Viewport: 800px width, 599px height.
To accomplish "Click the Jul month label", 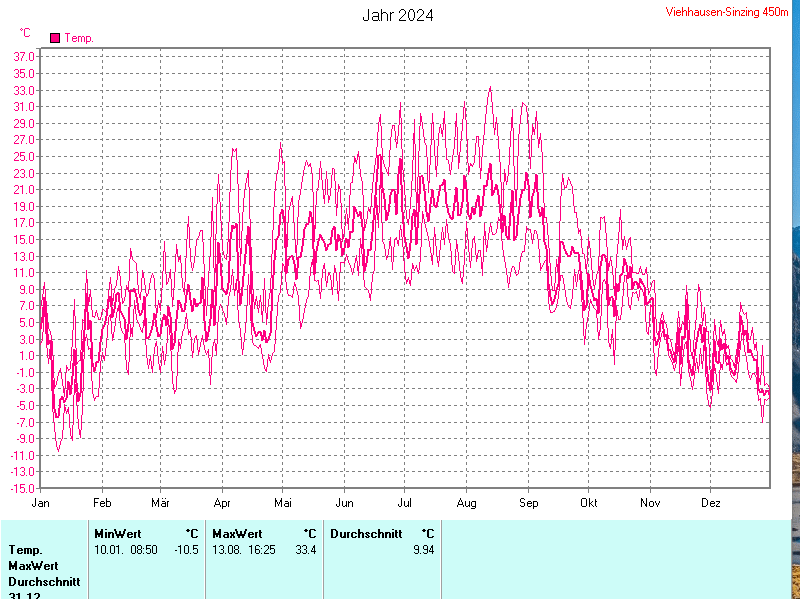I will click(405, 502).
